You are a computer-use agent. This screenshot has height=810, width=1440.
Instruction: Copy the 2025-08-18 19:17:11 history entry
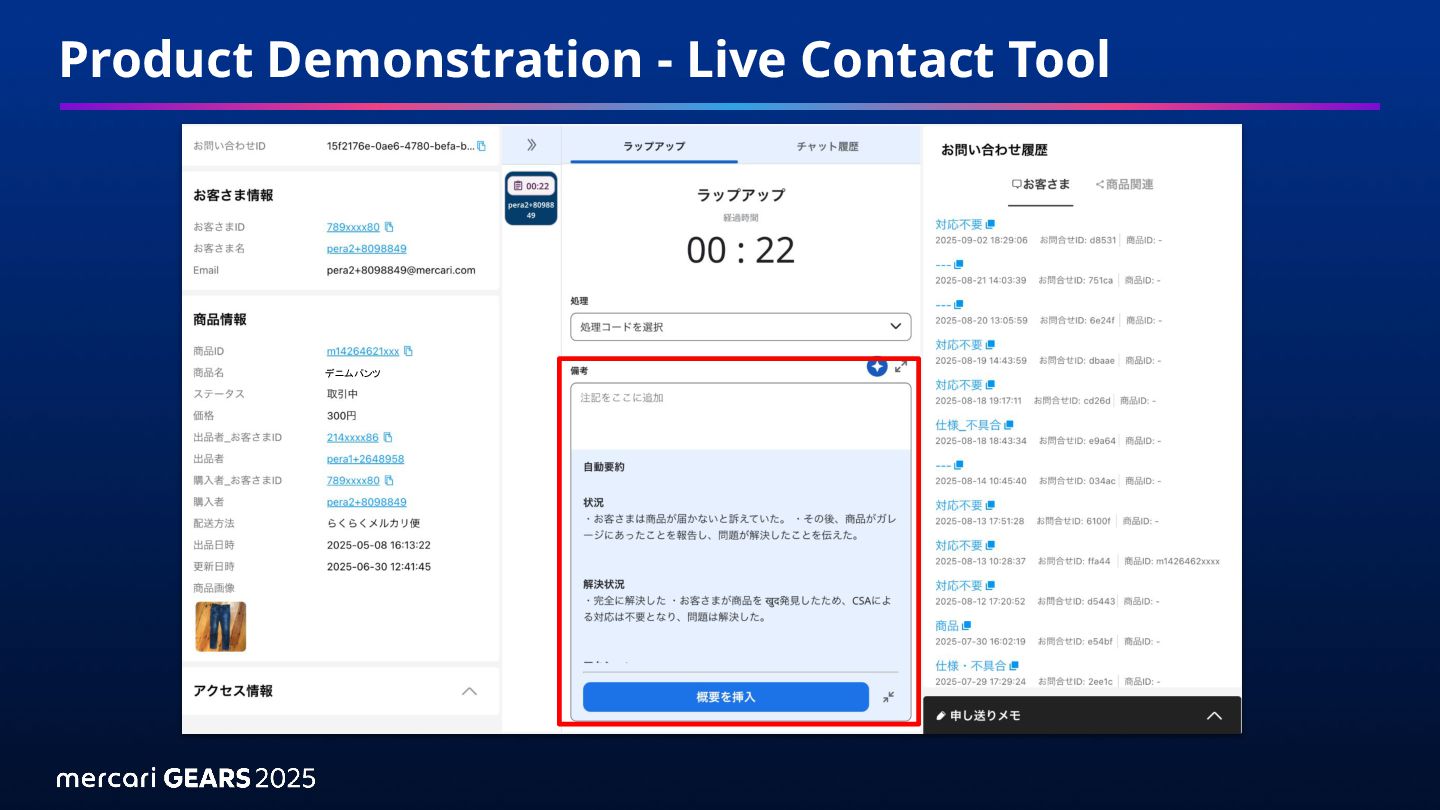pyautogui.click(x=990, y=385)
